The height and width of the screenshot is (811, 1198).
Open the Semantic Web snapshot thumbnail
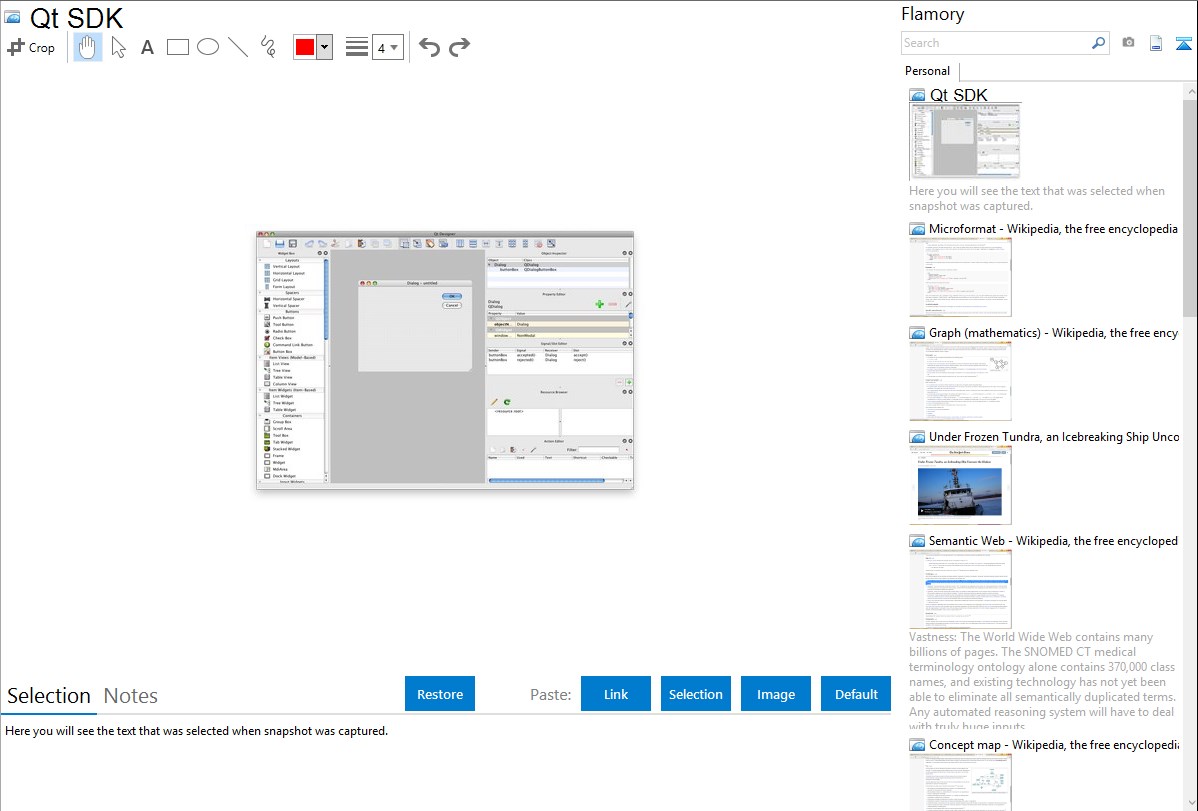coord(960,589)
